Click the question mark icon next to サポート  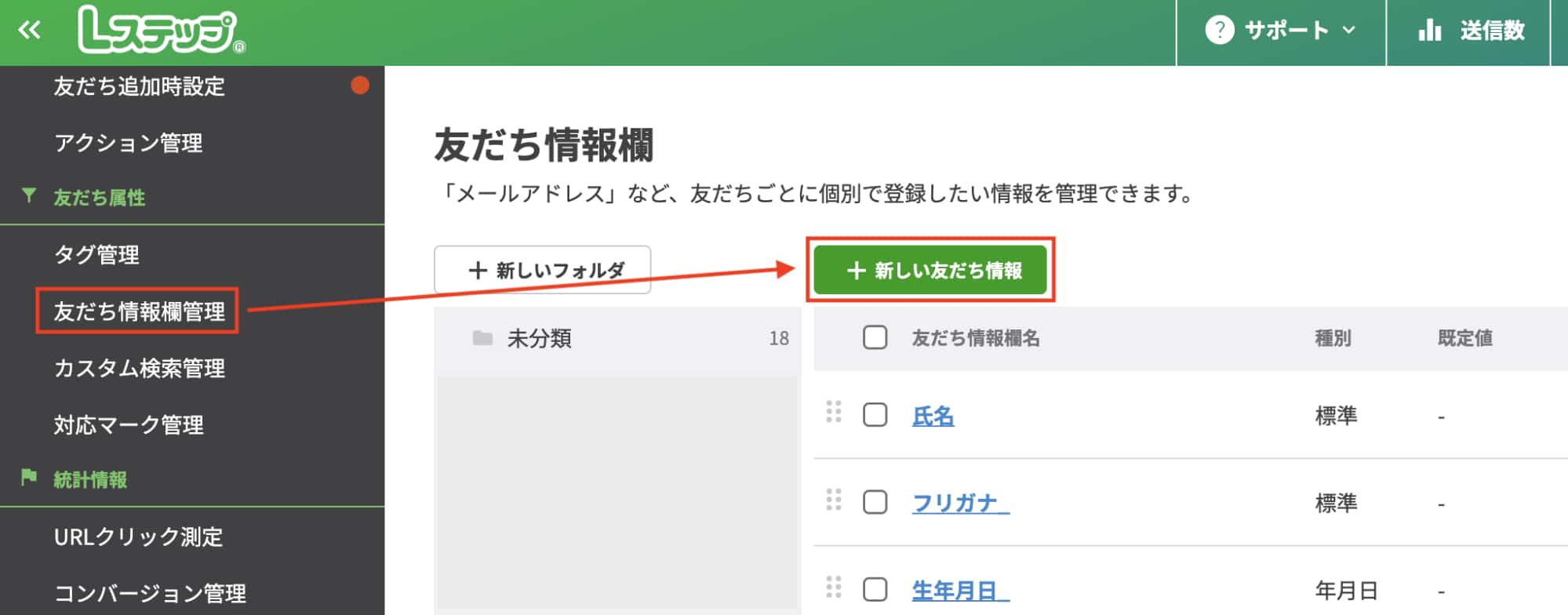pyautogui.click(x=1221, y=30)
